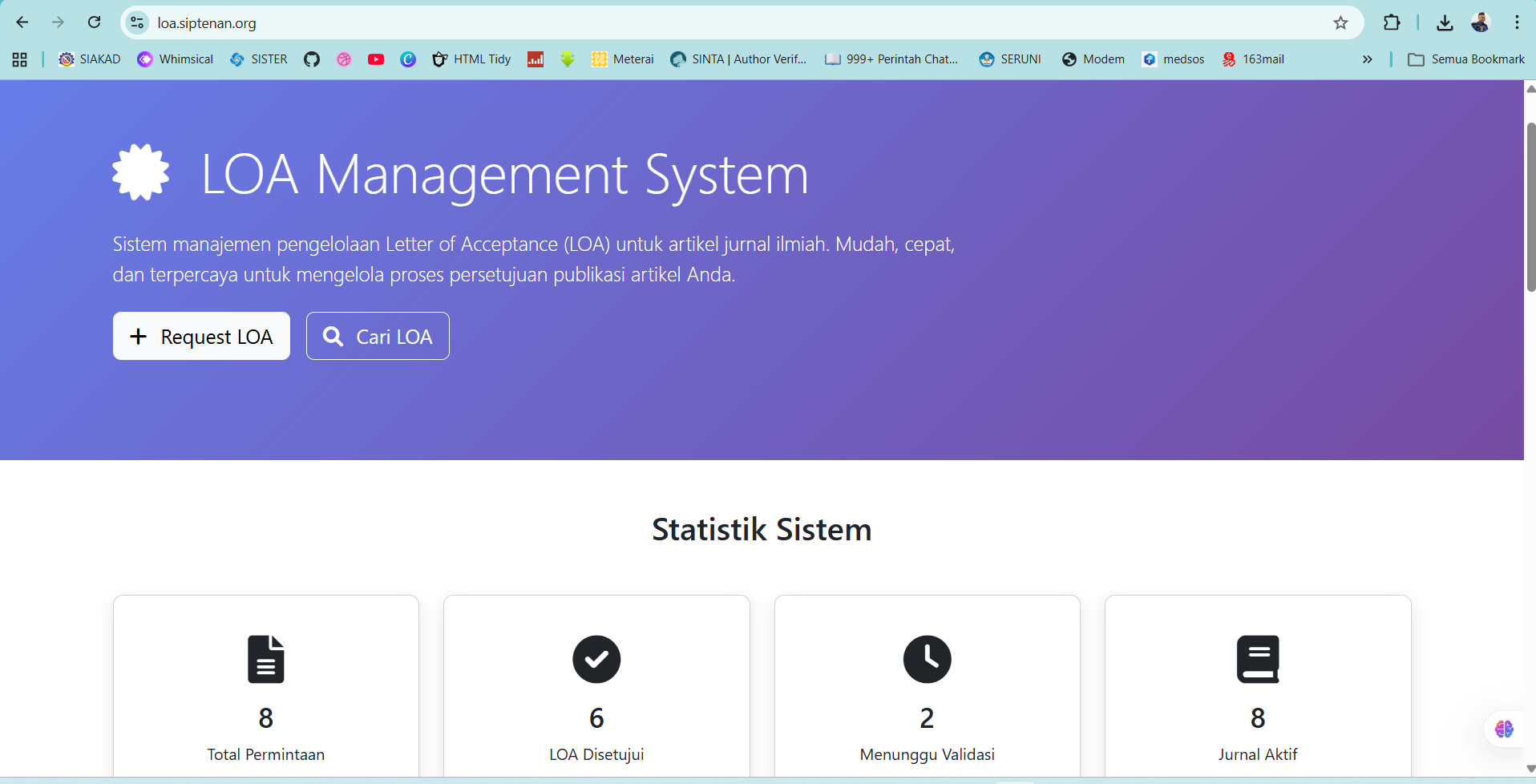Click the Request LOA button
The height and width of the screenshot is (784, 1536).
201,336
